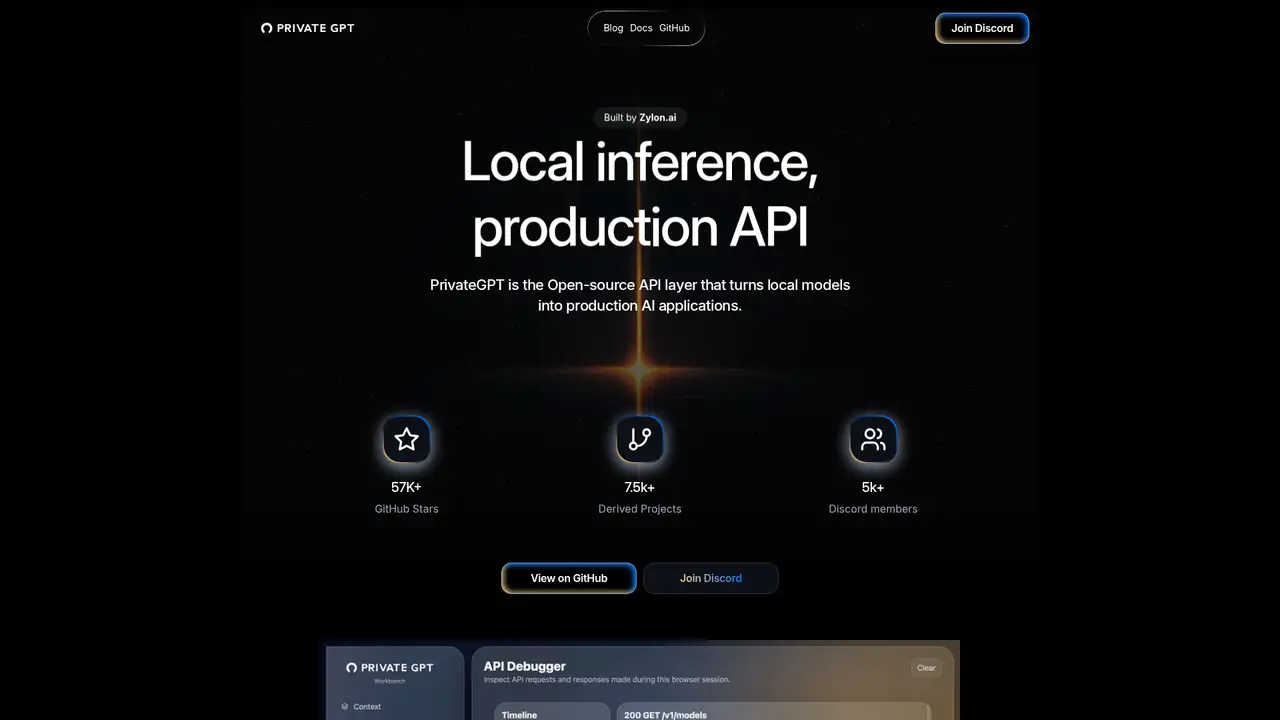The width and height of the screenshot is (1280, 720).
Task: Click the 7.5k+ derived projects count
Action: click(640, 487)
